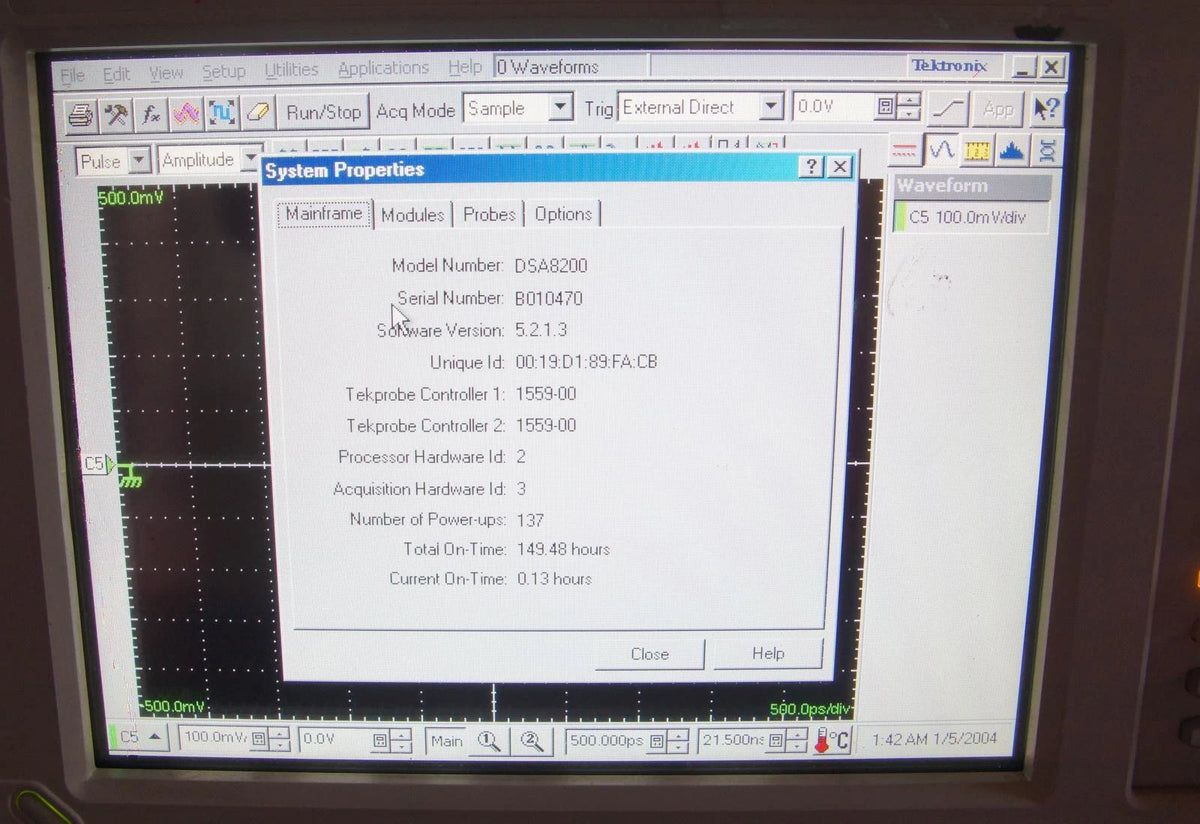
Task: Open the Pulse measurement type dropdown
Action: (139, 160)
